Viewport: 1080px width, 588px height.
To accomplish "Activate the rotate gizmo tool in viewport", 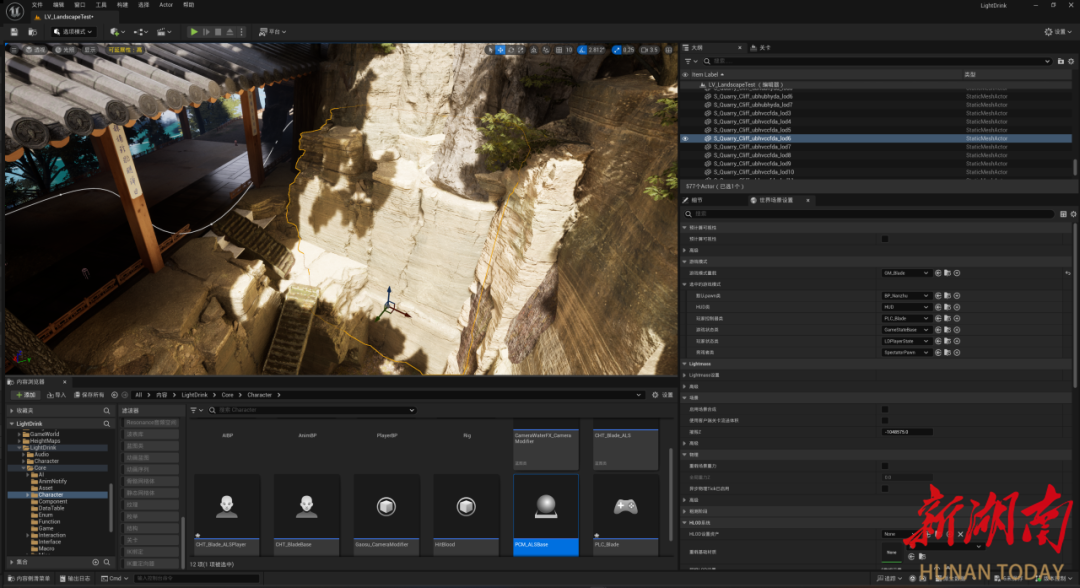I will pyautogui.click(x=510, y=50).
